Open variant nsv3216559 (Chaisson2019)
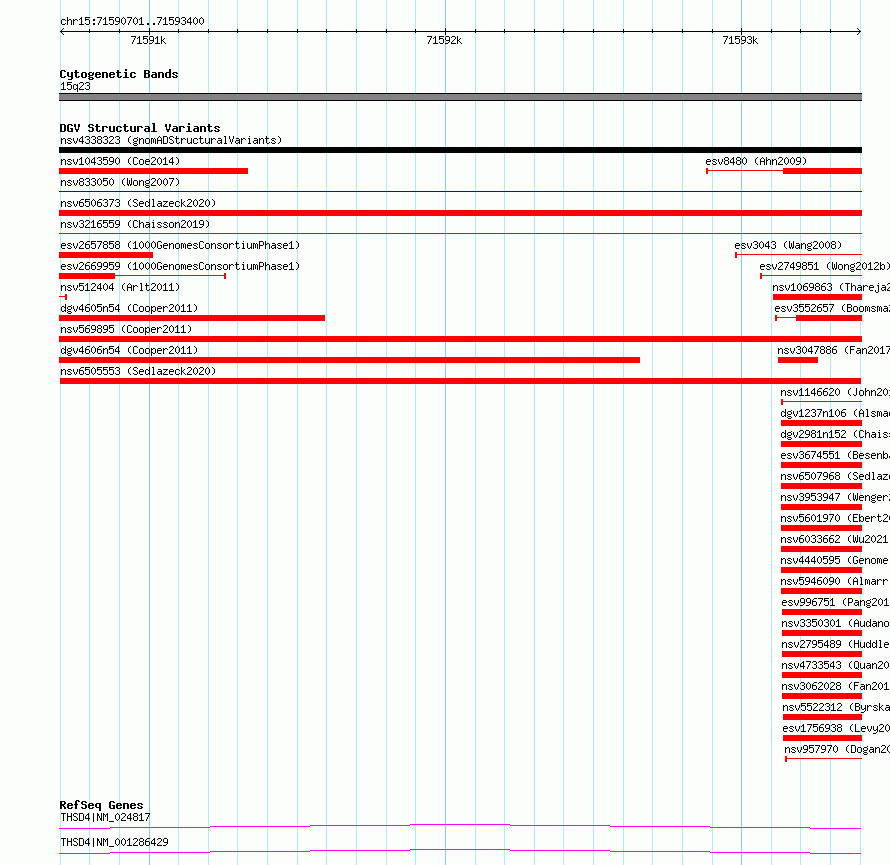This screenshot has width=890, height=865. pos(135,224)
